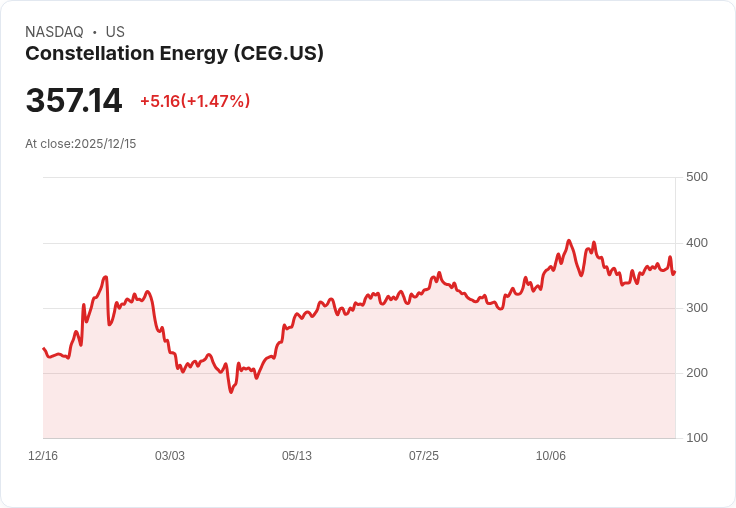Click the 07/25 date on x-axis

point(424,456)
